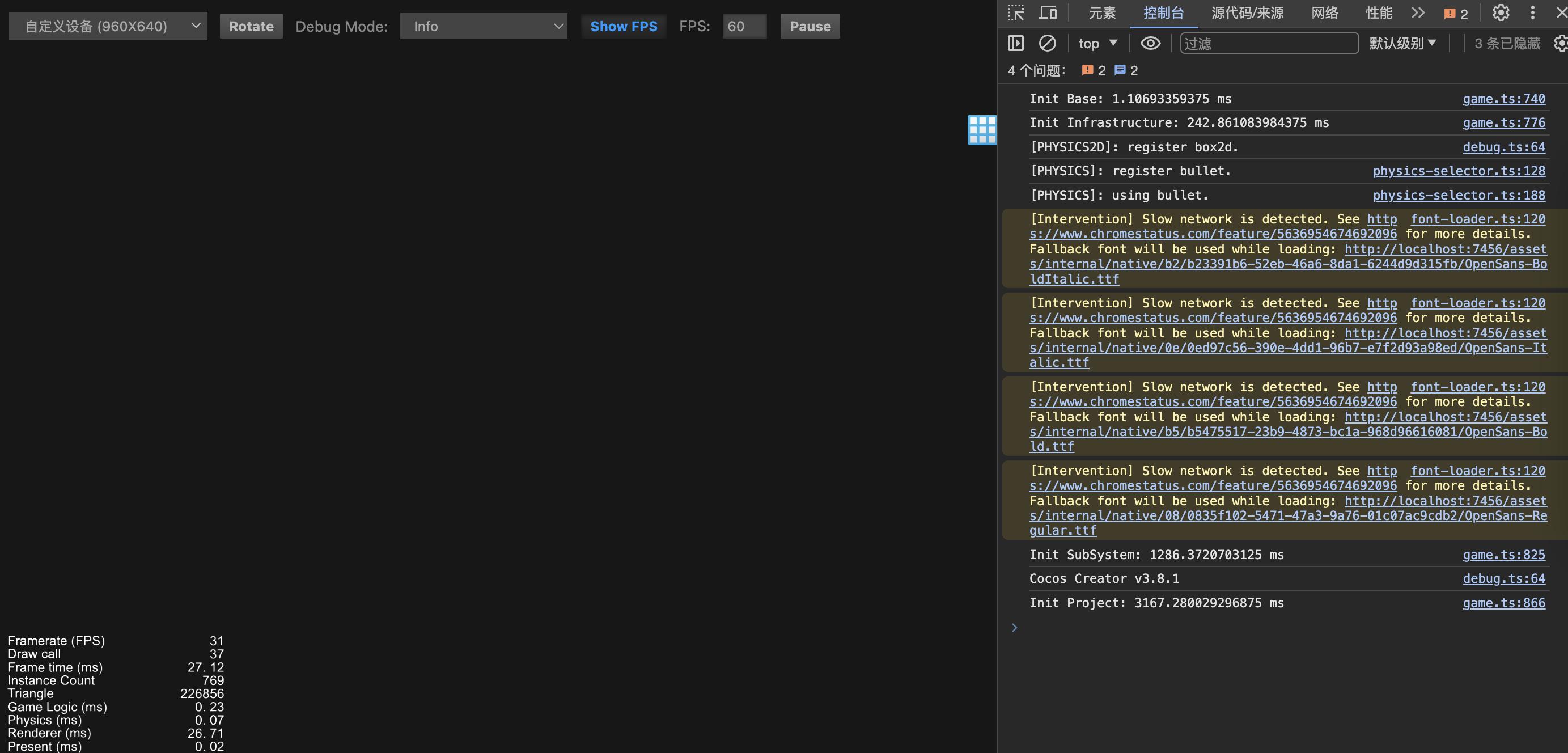
Task: Toggle the Show FPS button
Action: tap(624, 26)
